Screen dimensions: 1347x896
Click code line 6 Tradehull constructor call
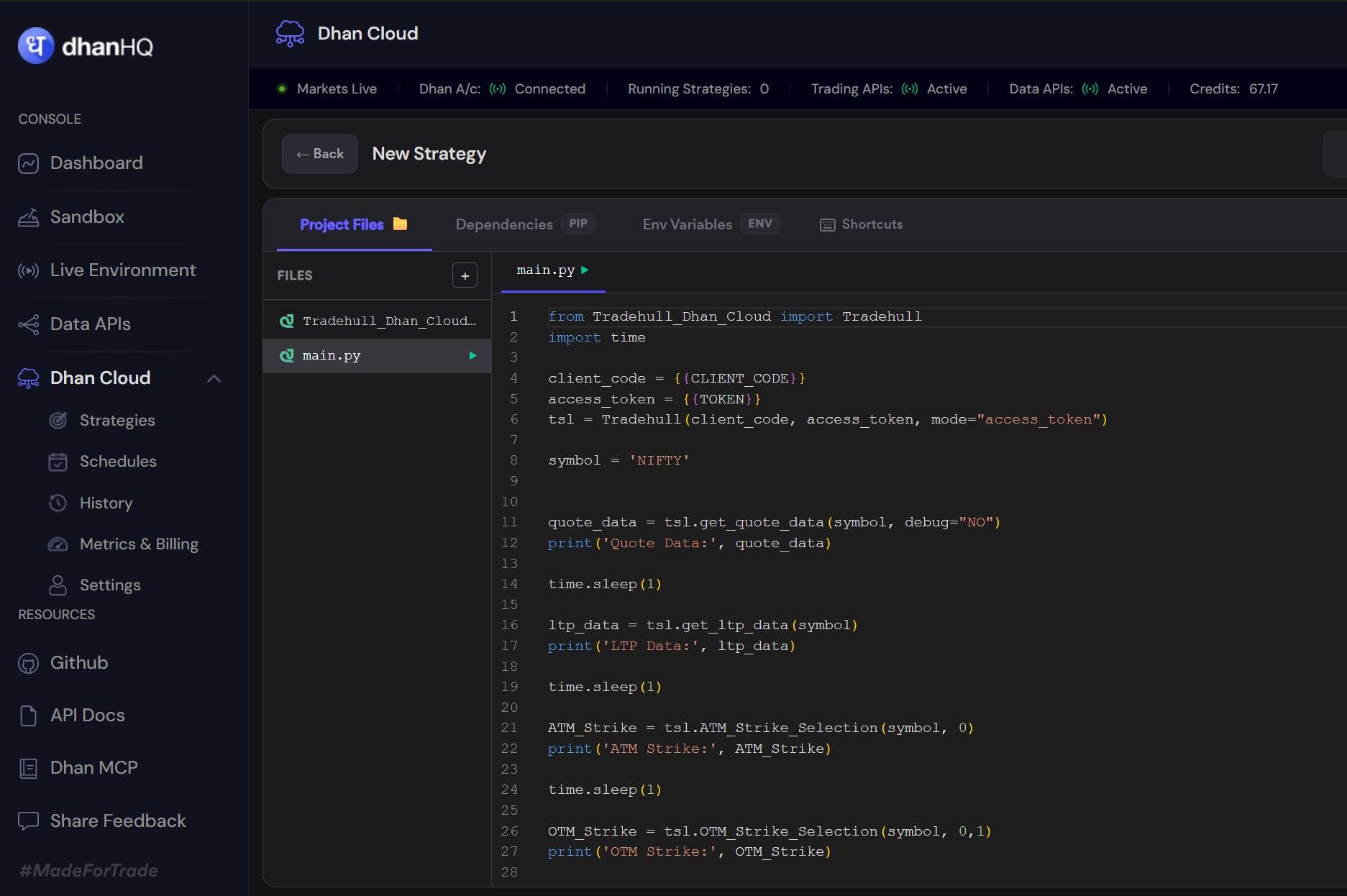pos(828,420)
